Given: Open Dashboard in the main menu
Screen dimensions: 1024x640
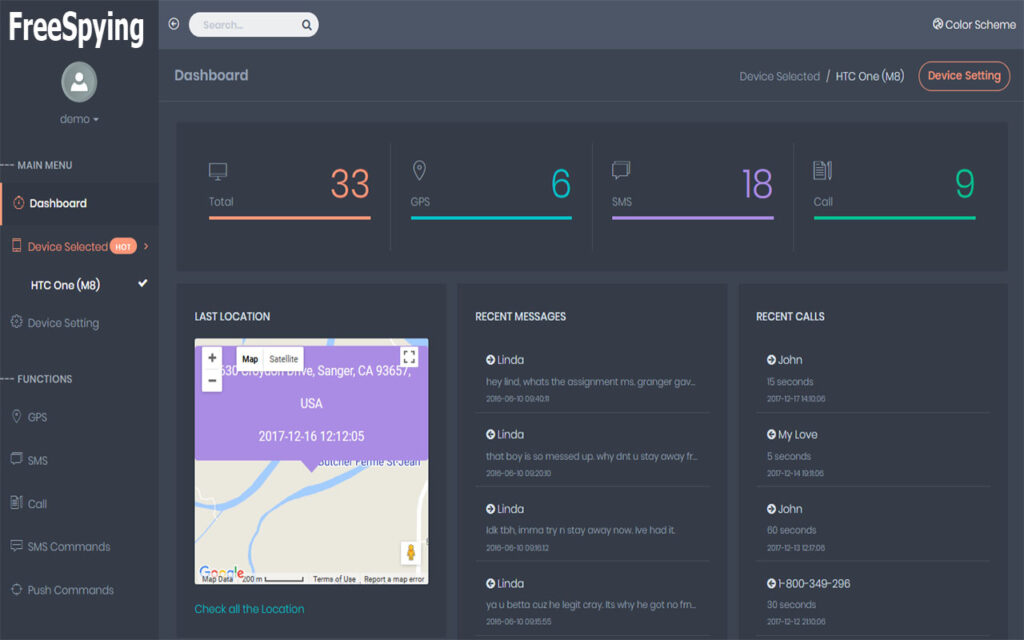Looking at the screenshot, I should [58, 203].
